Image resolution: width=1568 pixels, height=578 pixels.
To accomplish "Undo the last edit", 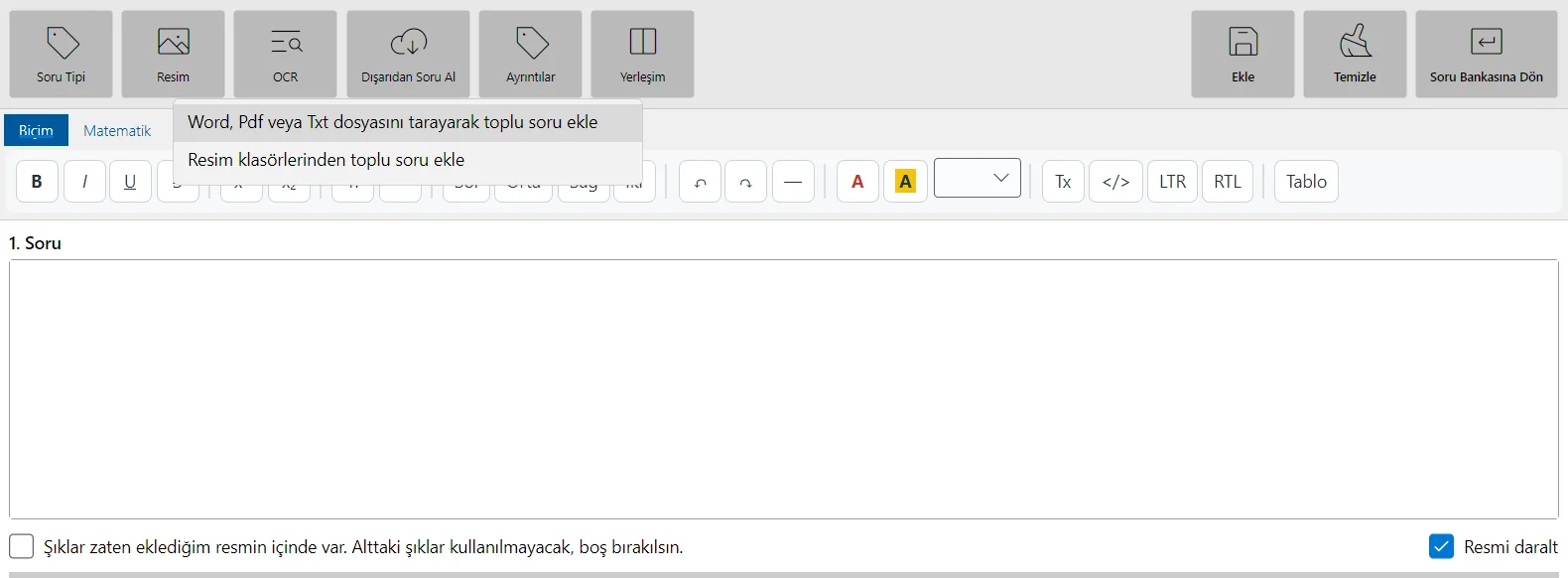I will tap(700, 182).
